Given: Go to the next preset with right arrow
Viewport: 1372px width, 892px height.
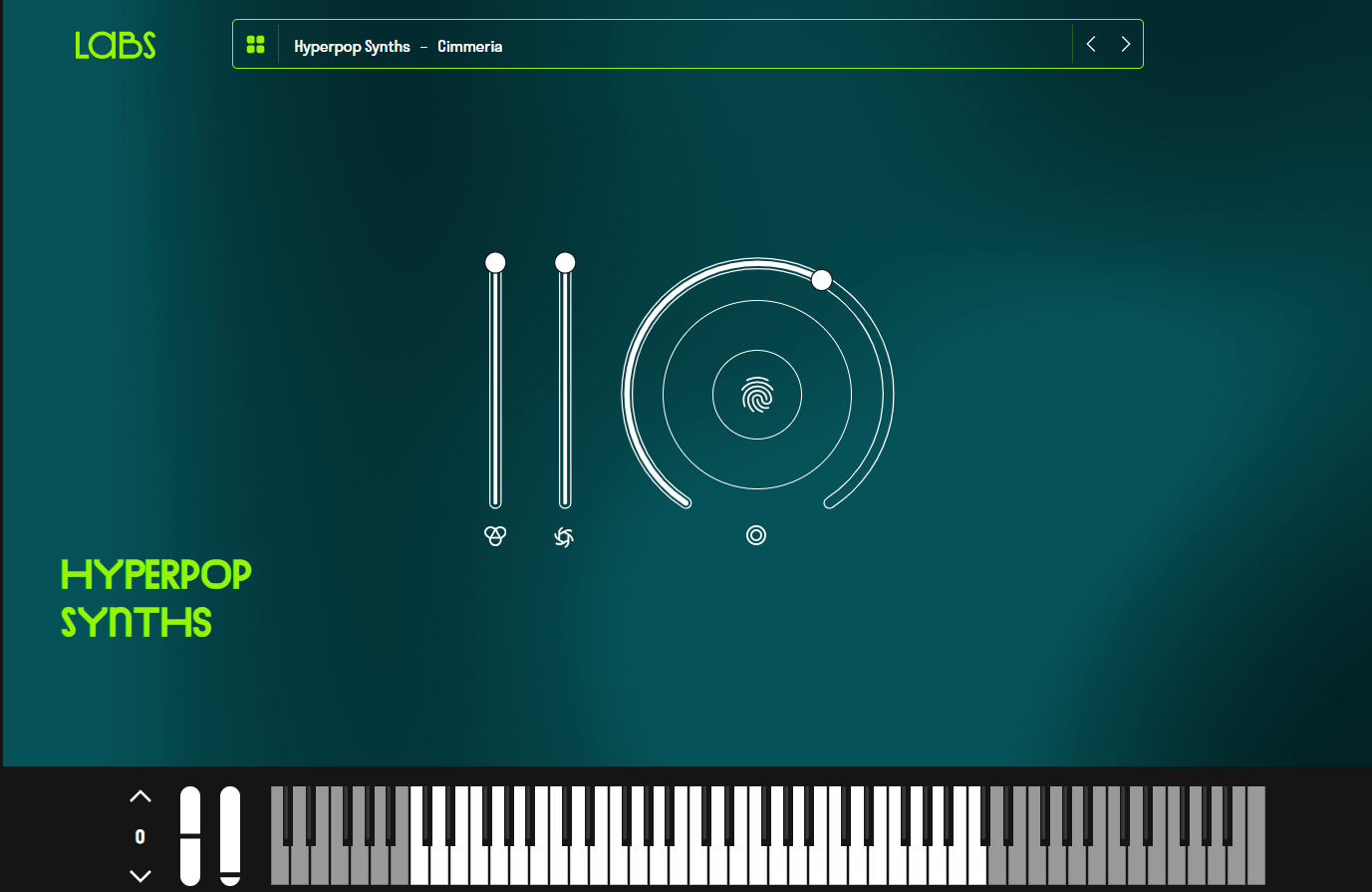Looking at the screenshot, I should coord(1126,44).
